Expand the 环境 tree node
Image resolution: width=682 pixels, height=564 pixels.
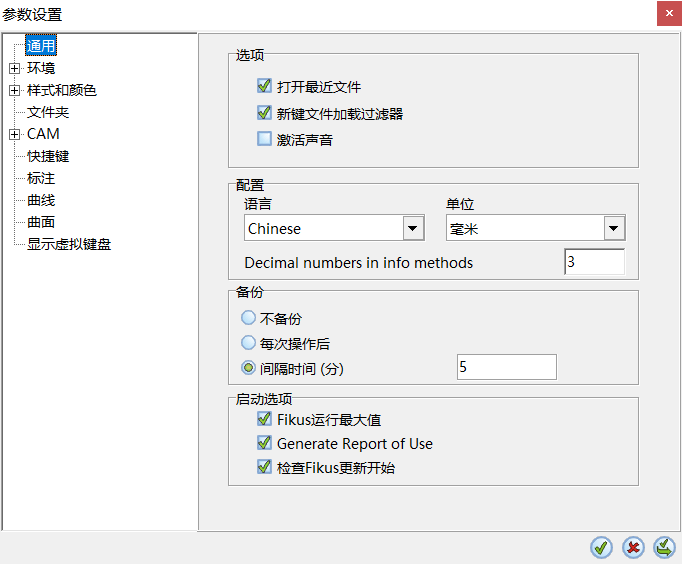14,68
